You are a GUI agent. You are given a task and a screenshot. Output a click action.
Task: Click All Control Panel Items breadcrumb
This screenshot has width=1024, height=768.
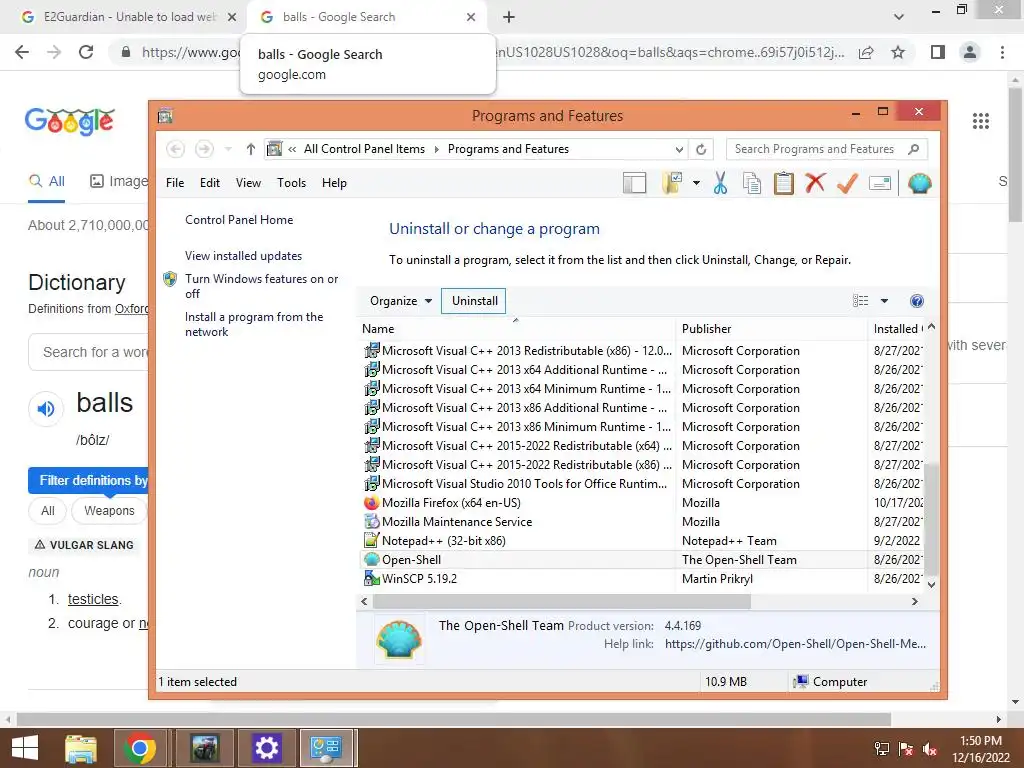point(364,149)
